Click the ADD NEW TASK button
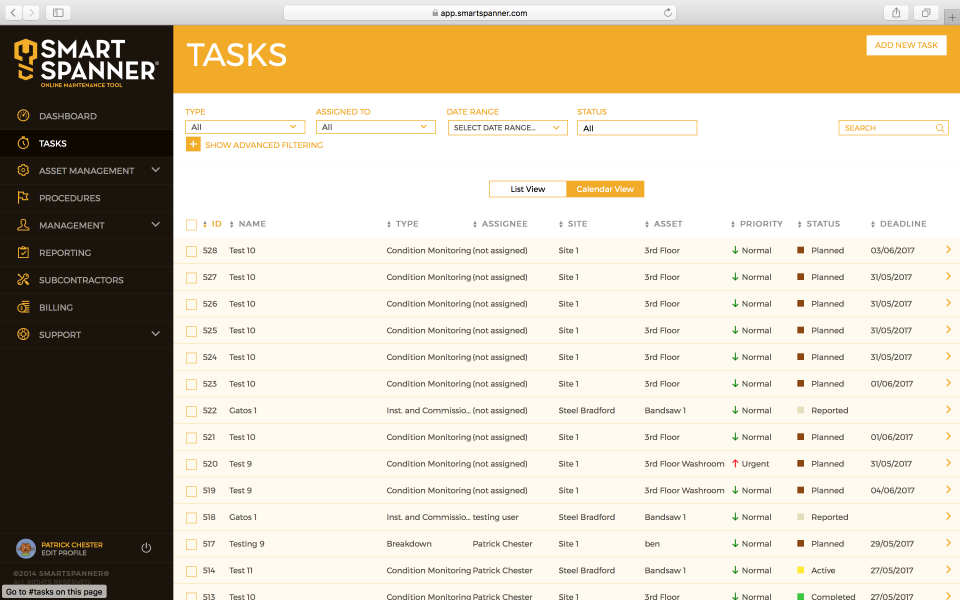The height and width of the screenshot is (600, 960). pos(906,45)
